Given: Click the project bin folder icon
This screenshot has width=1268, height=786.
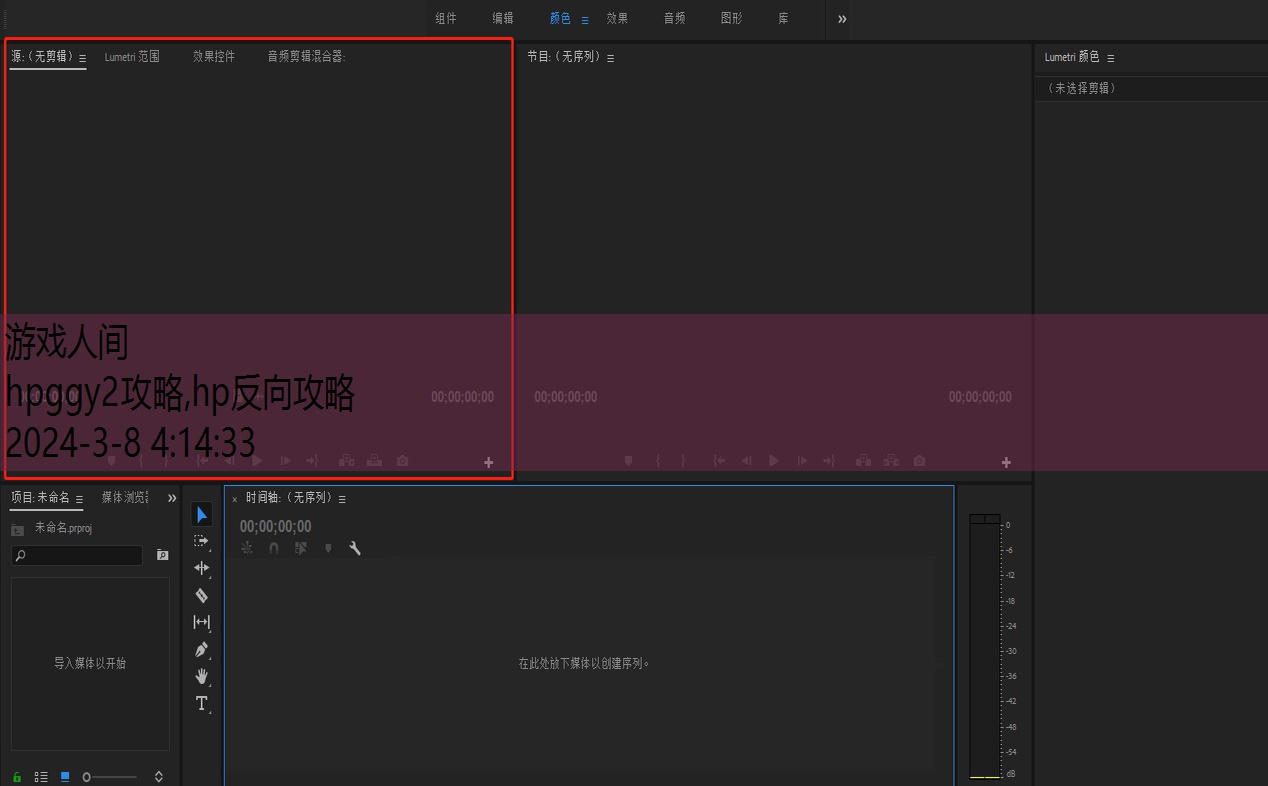Looking at the screenshot, I should pos(17,529).
